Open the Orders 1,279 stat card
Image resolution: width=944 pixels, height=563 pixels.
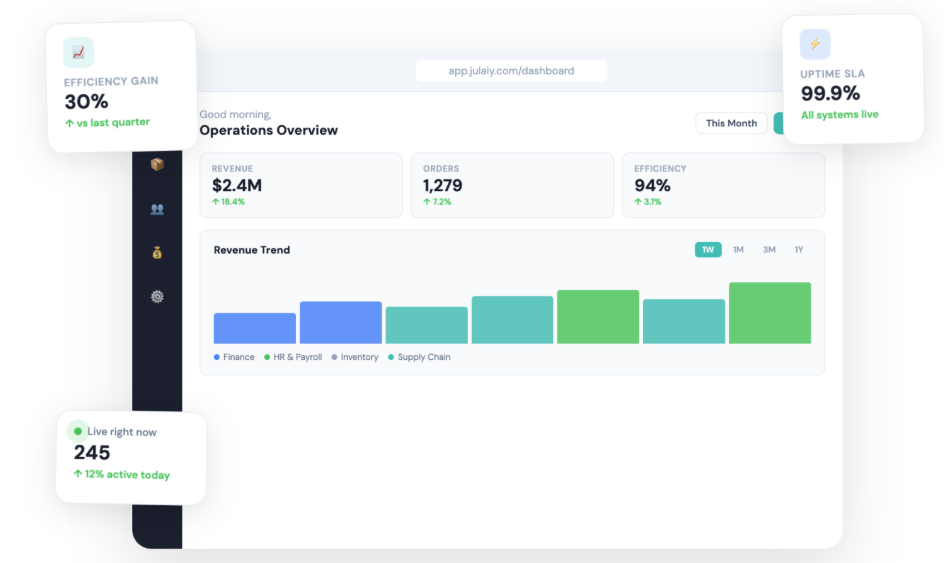tap(512, 185)
